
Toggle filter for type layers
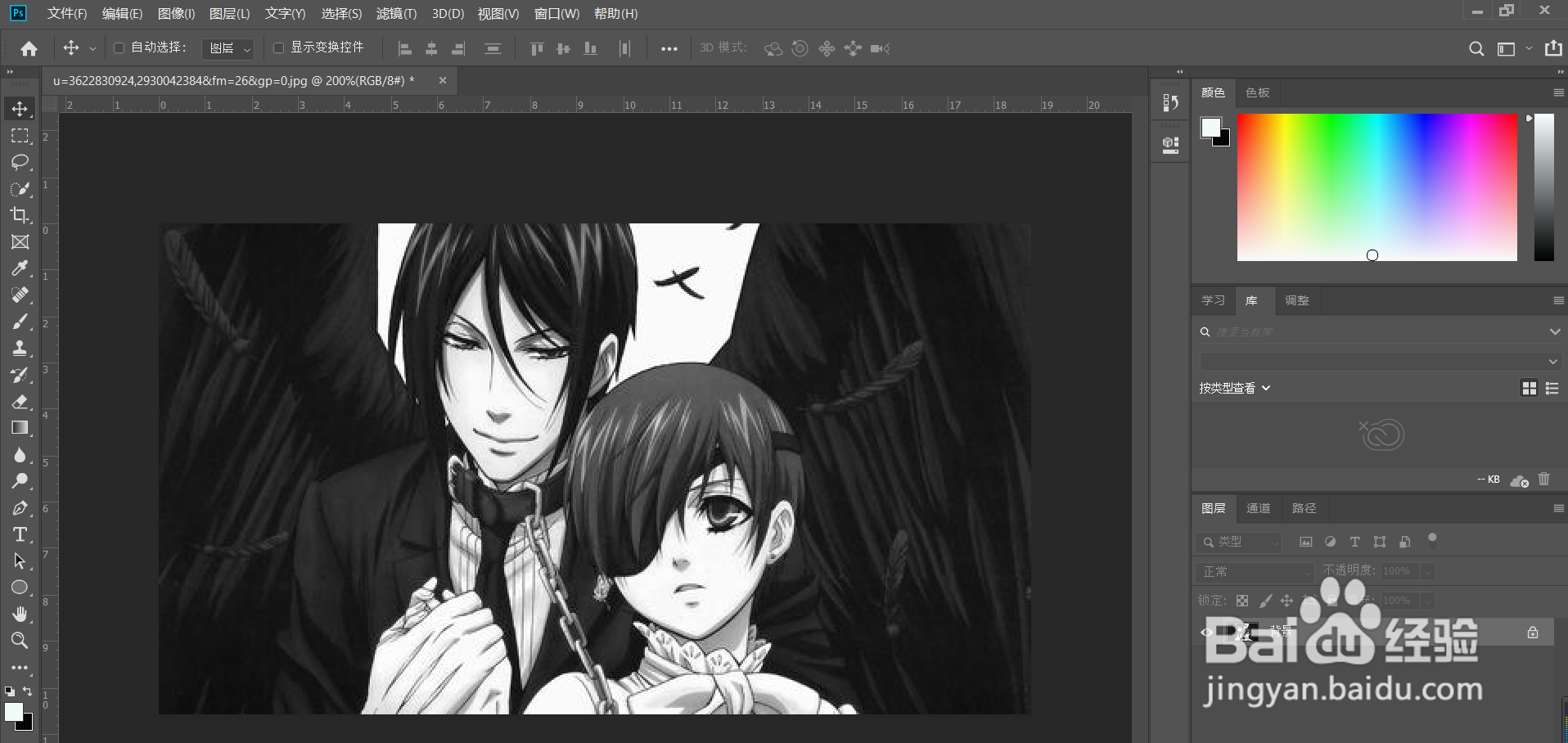(1355, 542)
